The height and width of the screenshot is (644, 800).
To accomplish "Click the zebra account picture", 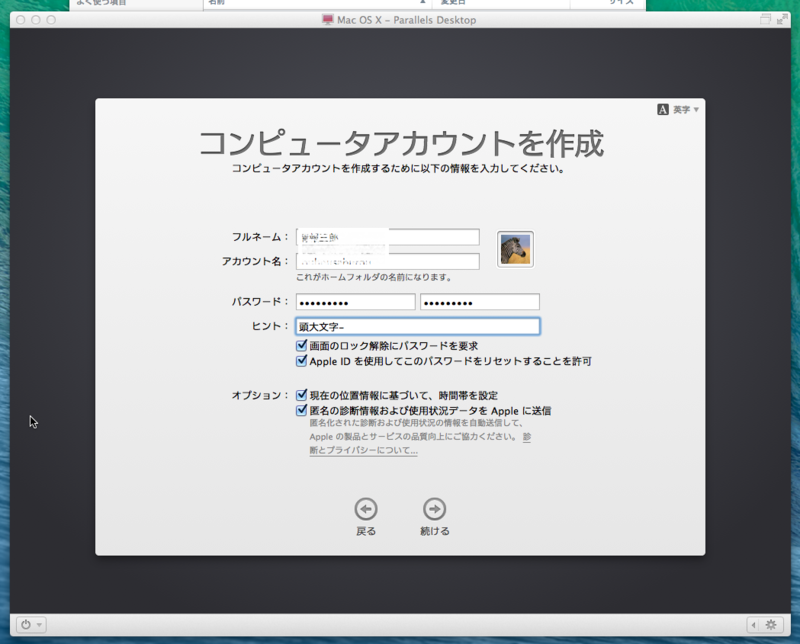I will [517, 247].
